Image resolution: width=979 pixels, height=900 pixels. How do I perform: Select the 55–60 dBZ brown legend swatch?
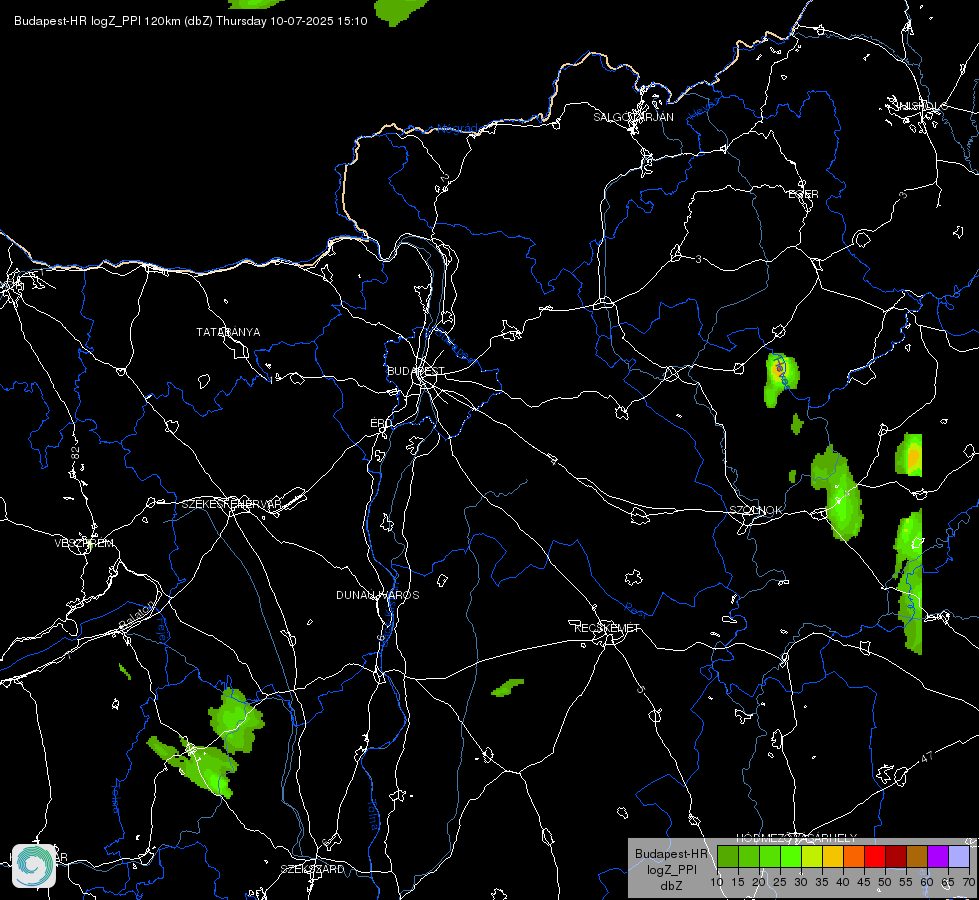(x=917, y=856)
